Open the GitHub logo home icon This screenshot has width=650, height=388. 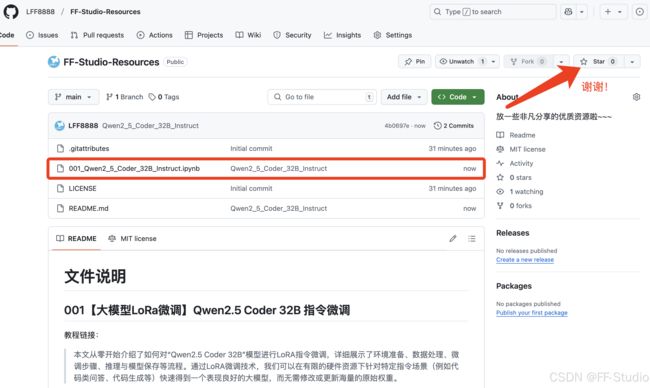click(x=11, y=12)
